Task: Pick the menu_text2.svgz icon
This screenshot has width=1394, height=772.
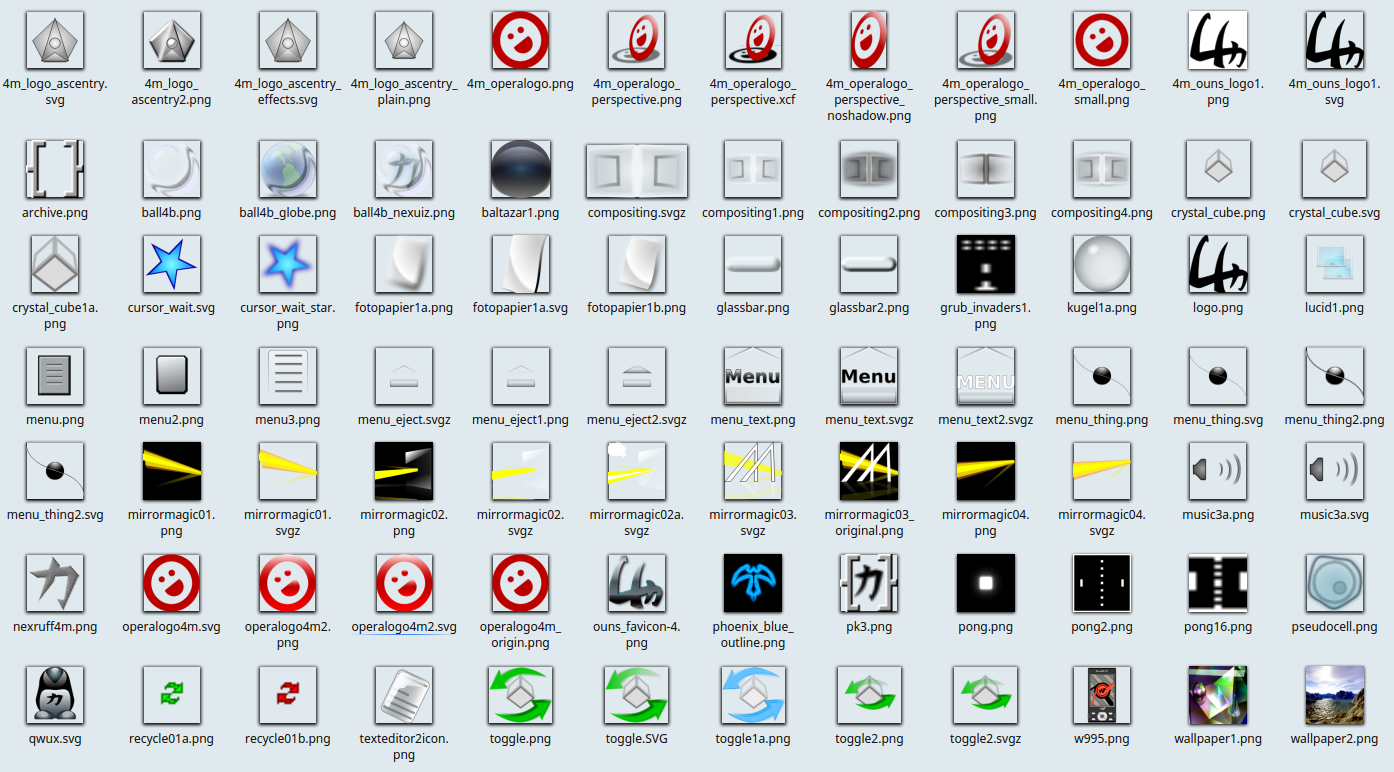Action: click(986, 376)
